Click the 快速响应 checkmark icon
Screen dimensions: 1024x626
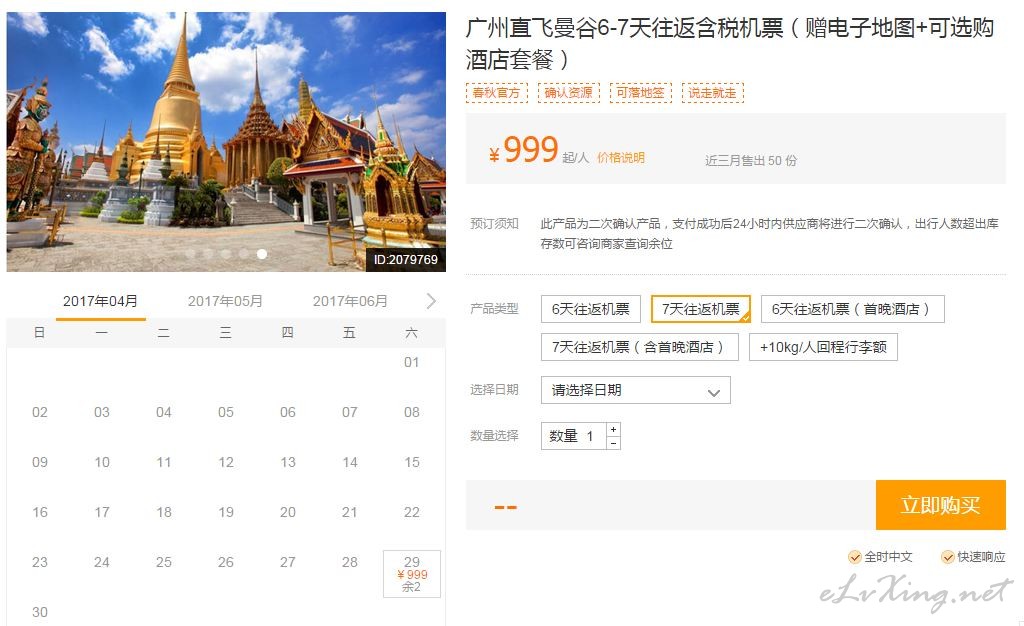(x=948, y=557)
